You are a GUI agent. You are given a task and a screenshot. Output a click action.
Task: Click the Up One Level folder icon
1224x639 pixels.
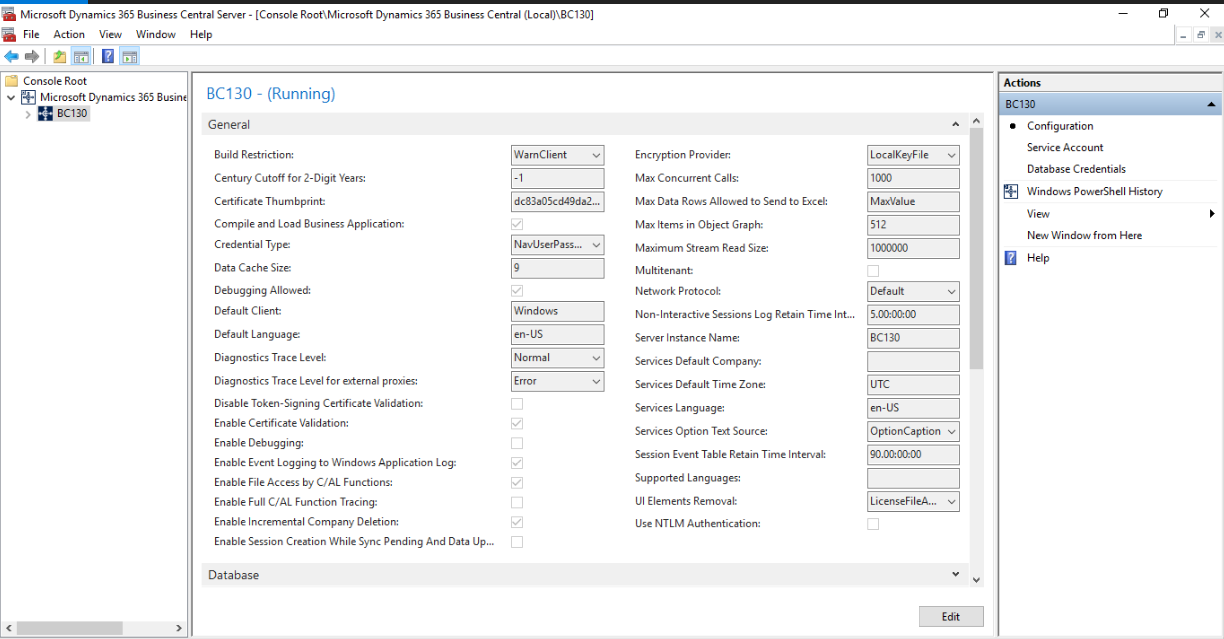[60, 57]
